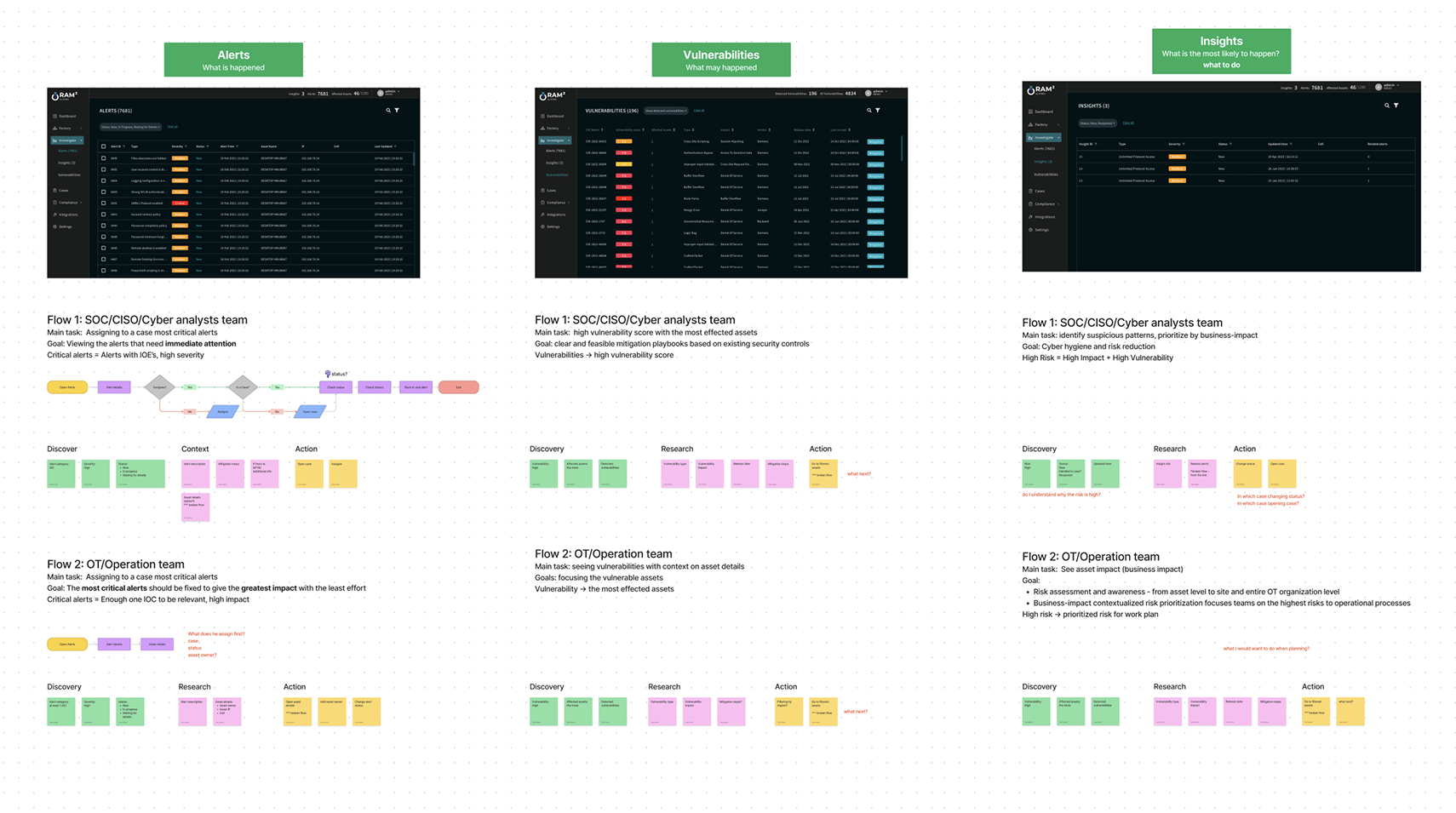Click the Settings gear in Alerts screen sidebar
Viewport: 1456px width, 813px height.
pyautogui.click(x=54, y=226)
